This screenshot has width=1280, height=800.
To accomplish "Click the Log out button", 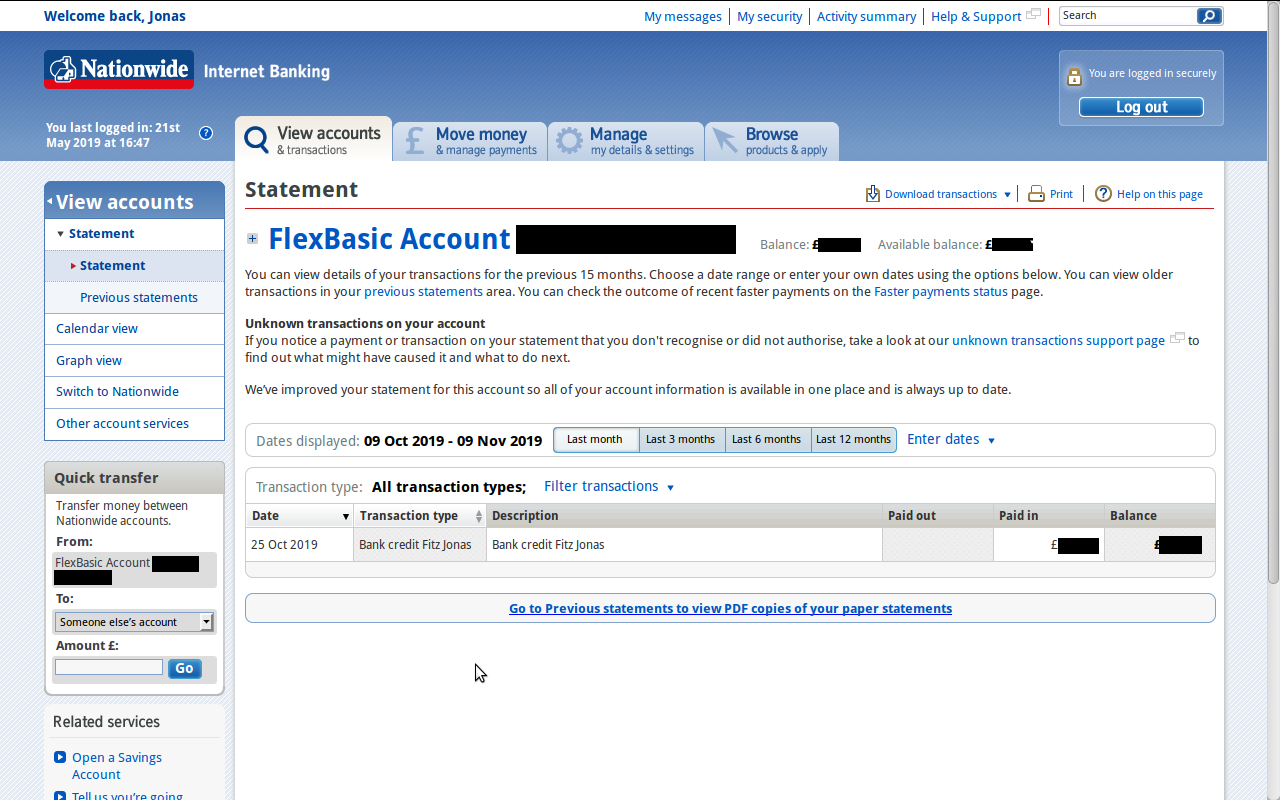I will (1141, 107).
